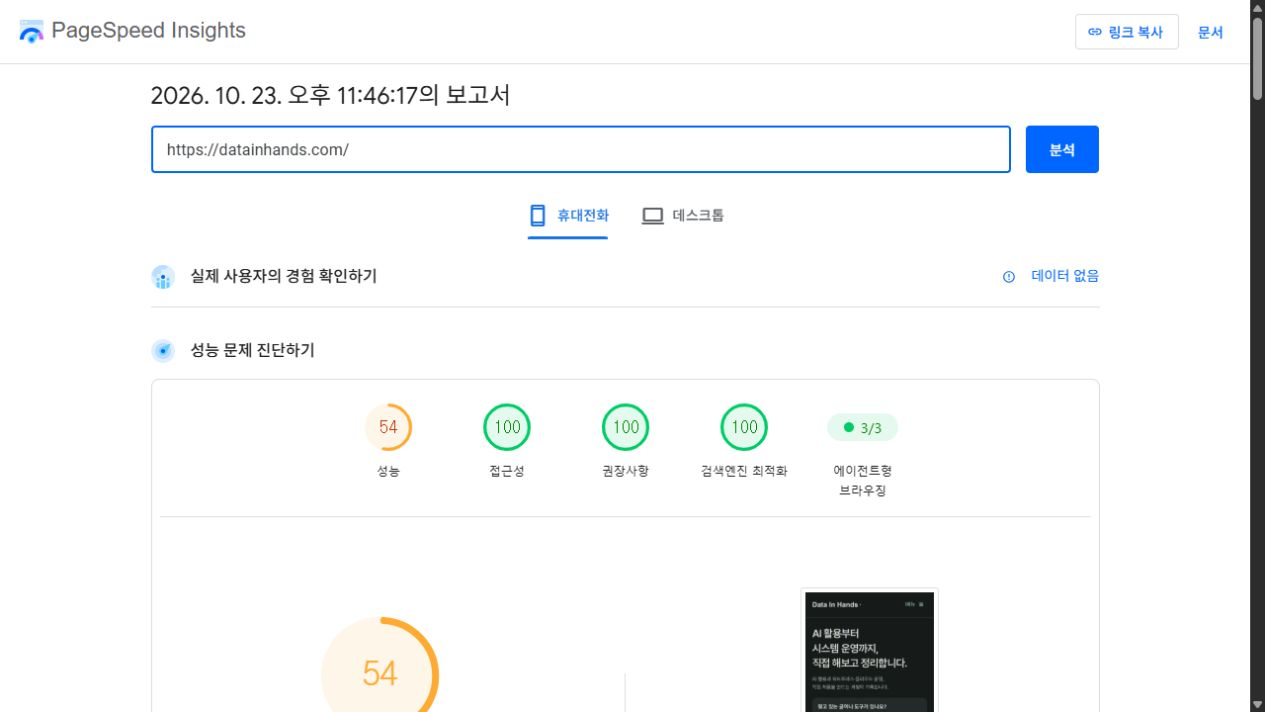Copy the link with 링크 복사 button
Image resolution: width=1265 pixels, height=712 pixels.
click(x=1127, y=32)
